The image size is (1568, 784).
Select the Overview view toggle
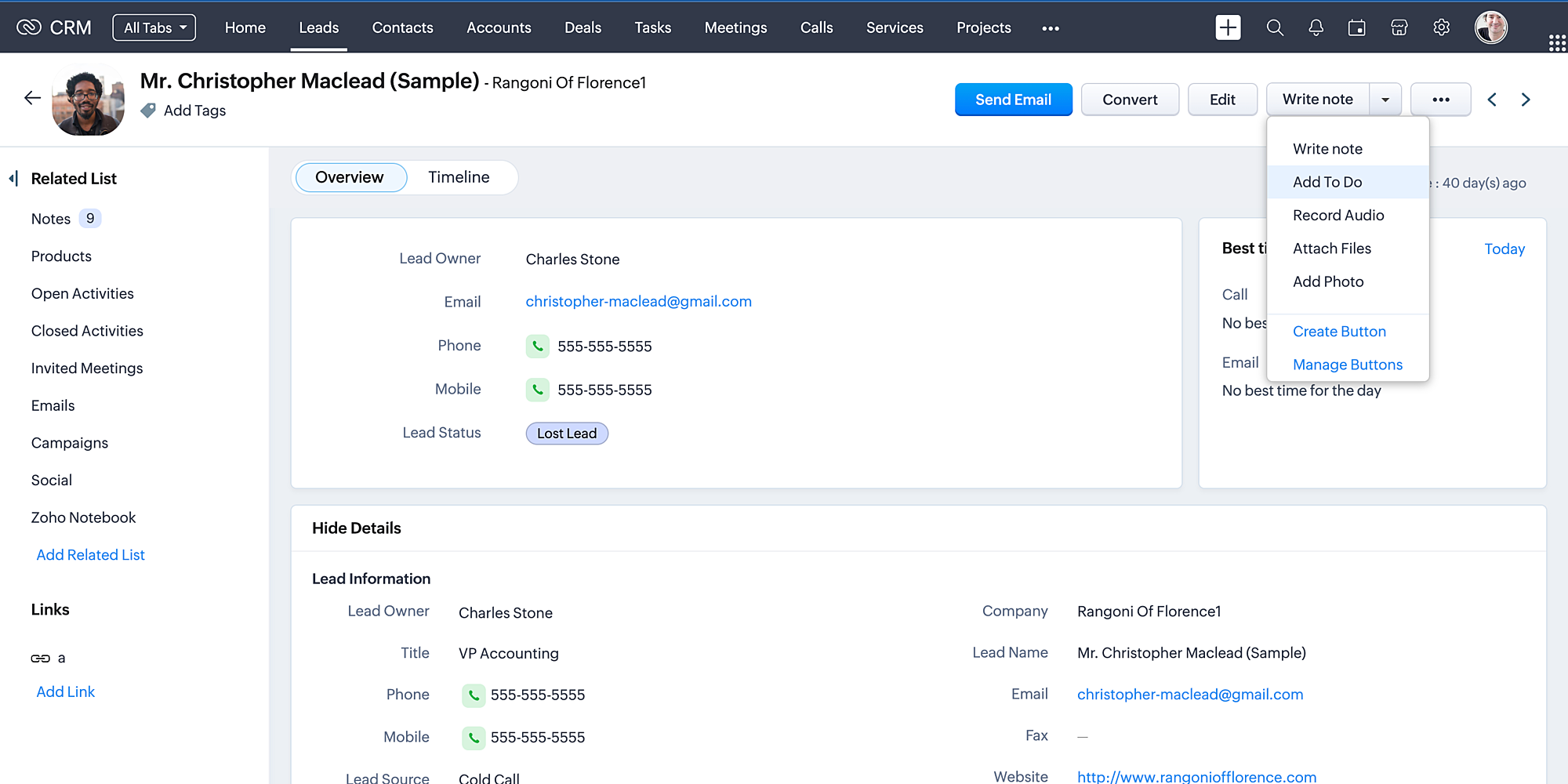coord(350,177)
